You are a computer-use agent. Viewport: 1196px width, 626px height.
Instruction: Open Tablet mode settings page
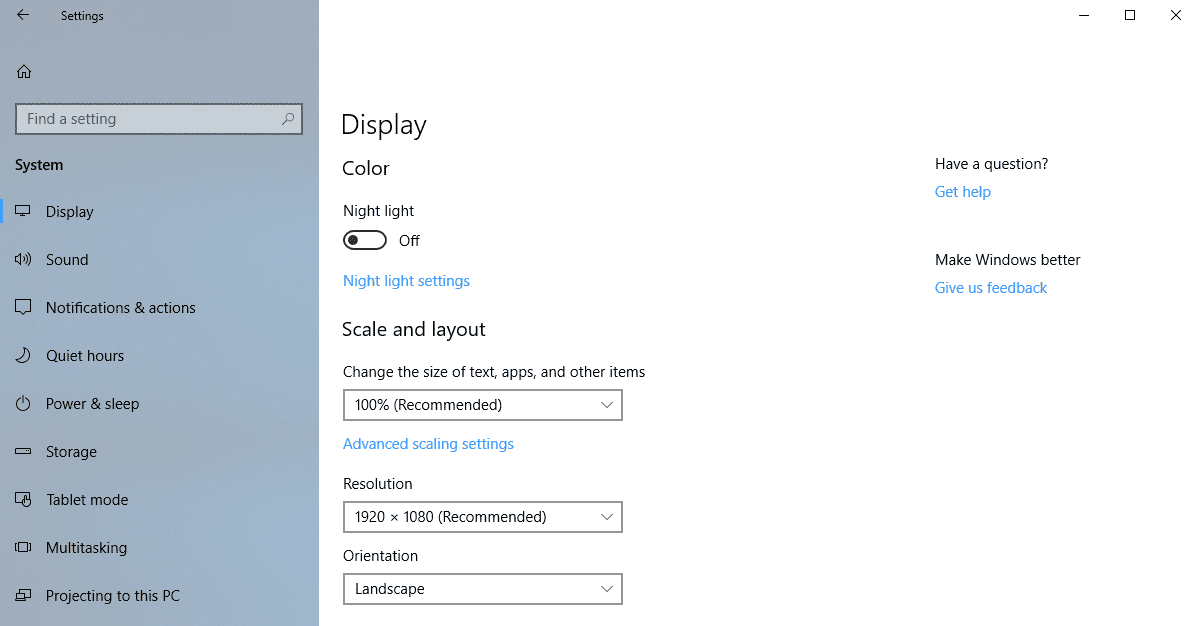coord(87,500)
